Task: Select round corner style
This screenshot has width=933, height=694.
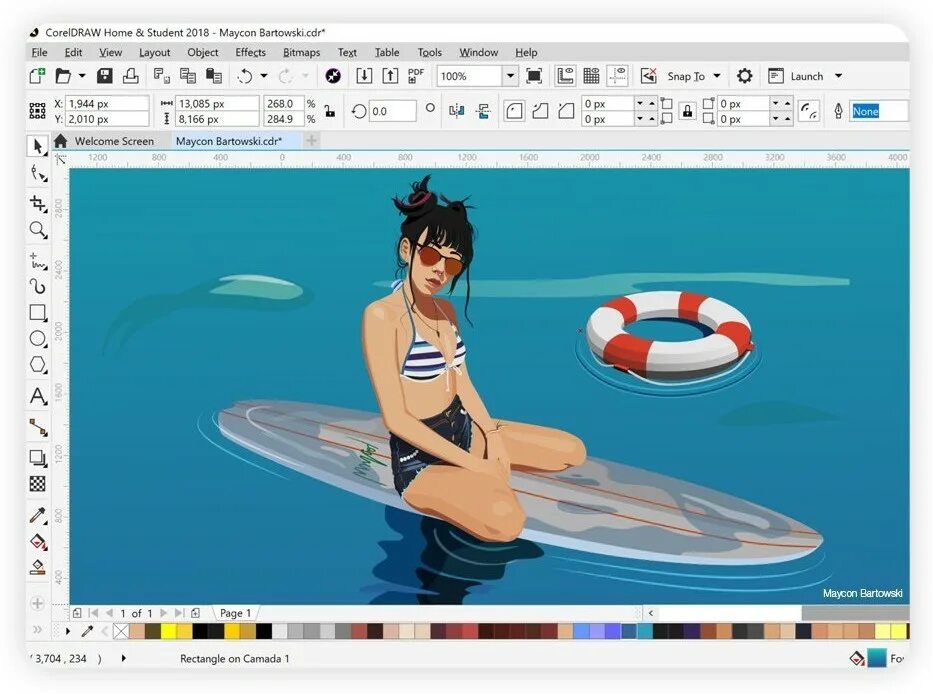Action: point(514,111)
